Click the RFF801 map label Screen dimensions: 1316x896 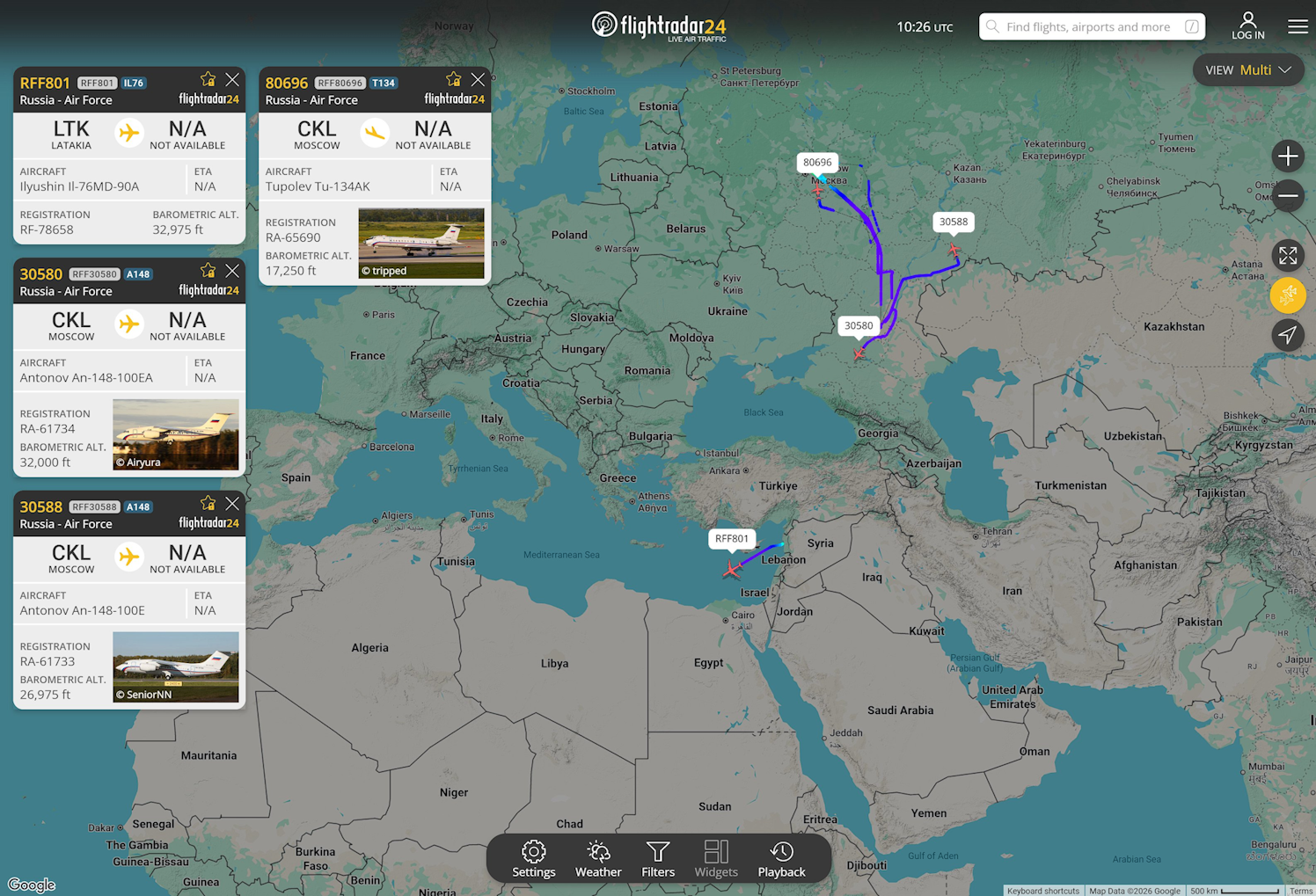tap(732, 539)
